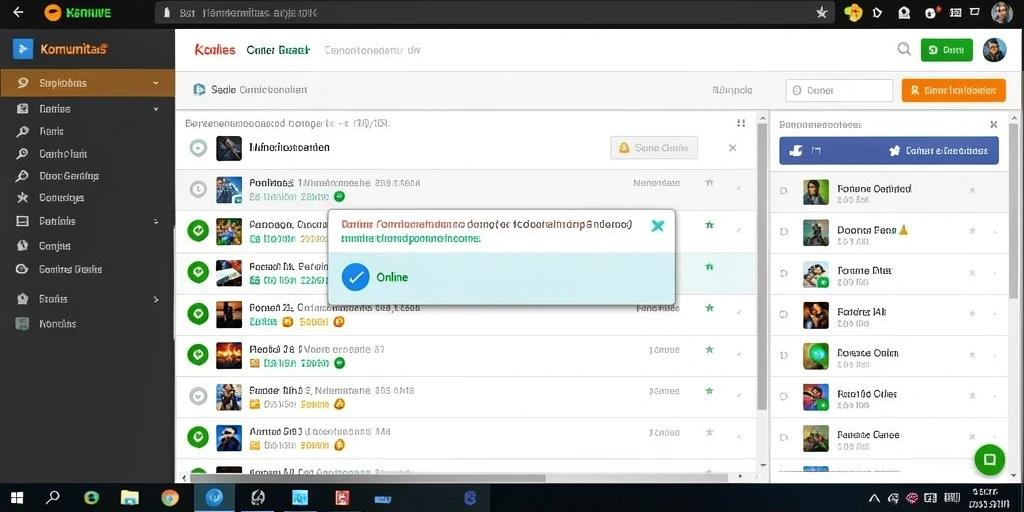Toggle star on 'Amted' list row
The height and width of the screenshot is (512, 1024).
click(709, 432)
